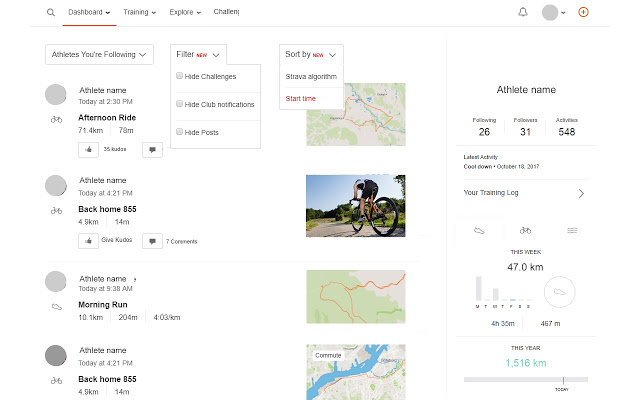Screen dimensions: 640x400
Task: Click the yearly goal progress bar
Action: 526,380
